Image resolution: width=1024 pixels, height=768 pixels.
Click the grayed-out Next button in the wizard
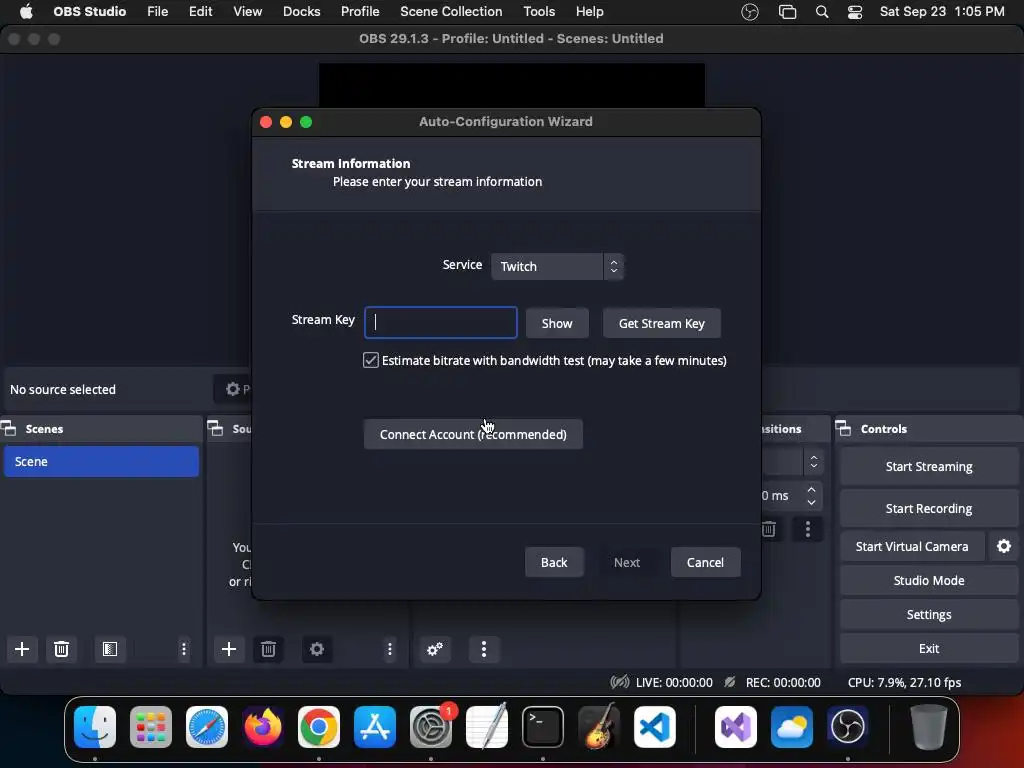[627, 562]
